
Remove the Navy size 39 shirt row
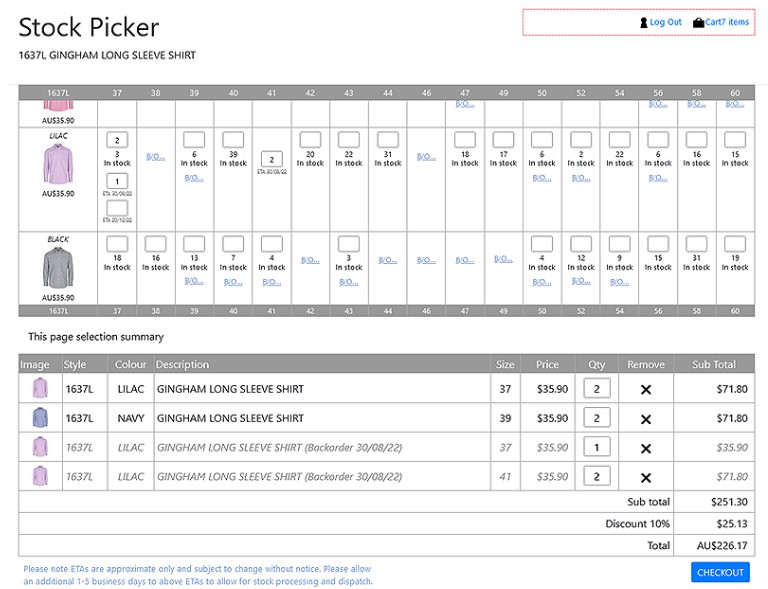645,419
